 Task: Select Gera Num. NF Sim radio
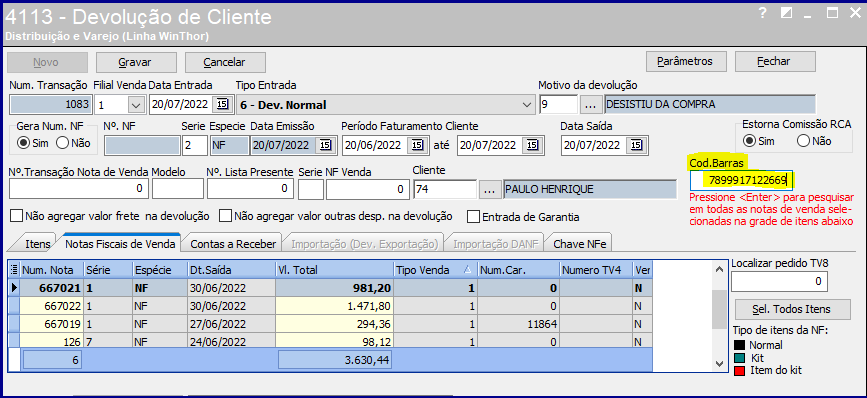click(23, 143)
